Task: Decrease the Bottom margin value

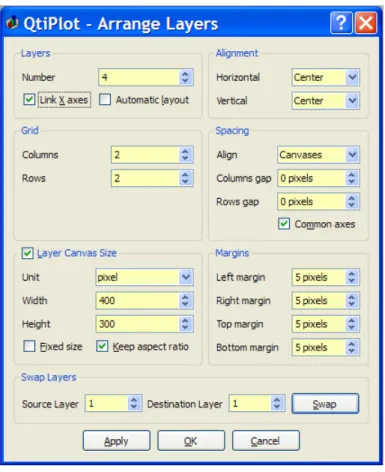Action: [352, 351]
